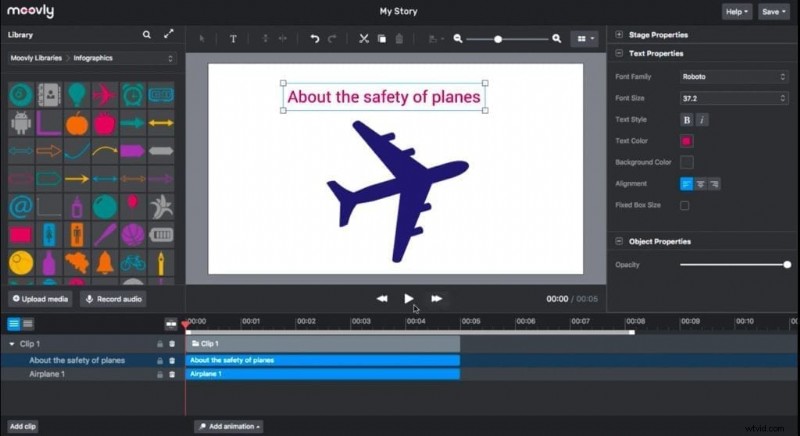Lock the Clip 1 track
800x436 pixels.
point(160,344)
